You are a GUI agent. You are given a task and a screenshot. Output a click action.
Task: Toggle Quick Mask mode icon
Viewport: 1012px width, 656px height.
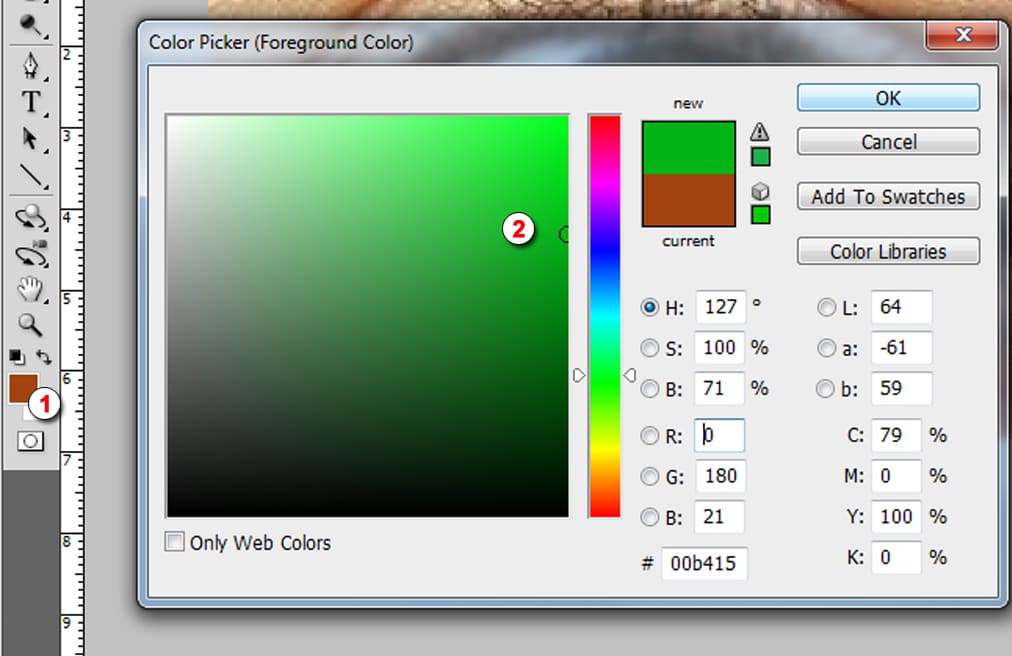click(30, 441)
